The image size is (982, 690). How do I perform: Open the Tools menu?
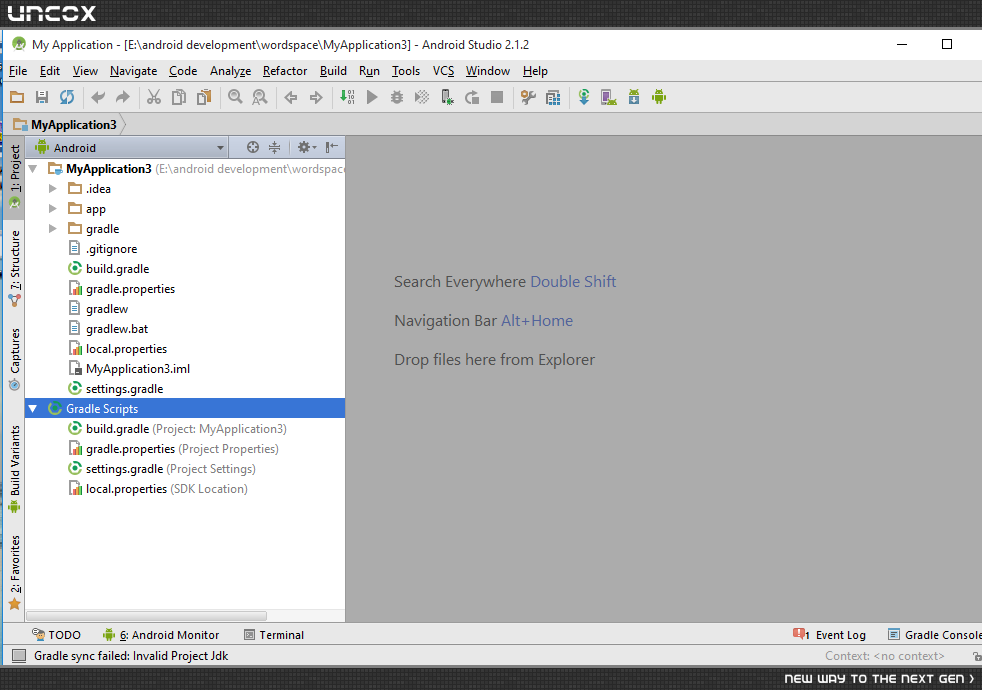[x=406, y=71]
